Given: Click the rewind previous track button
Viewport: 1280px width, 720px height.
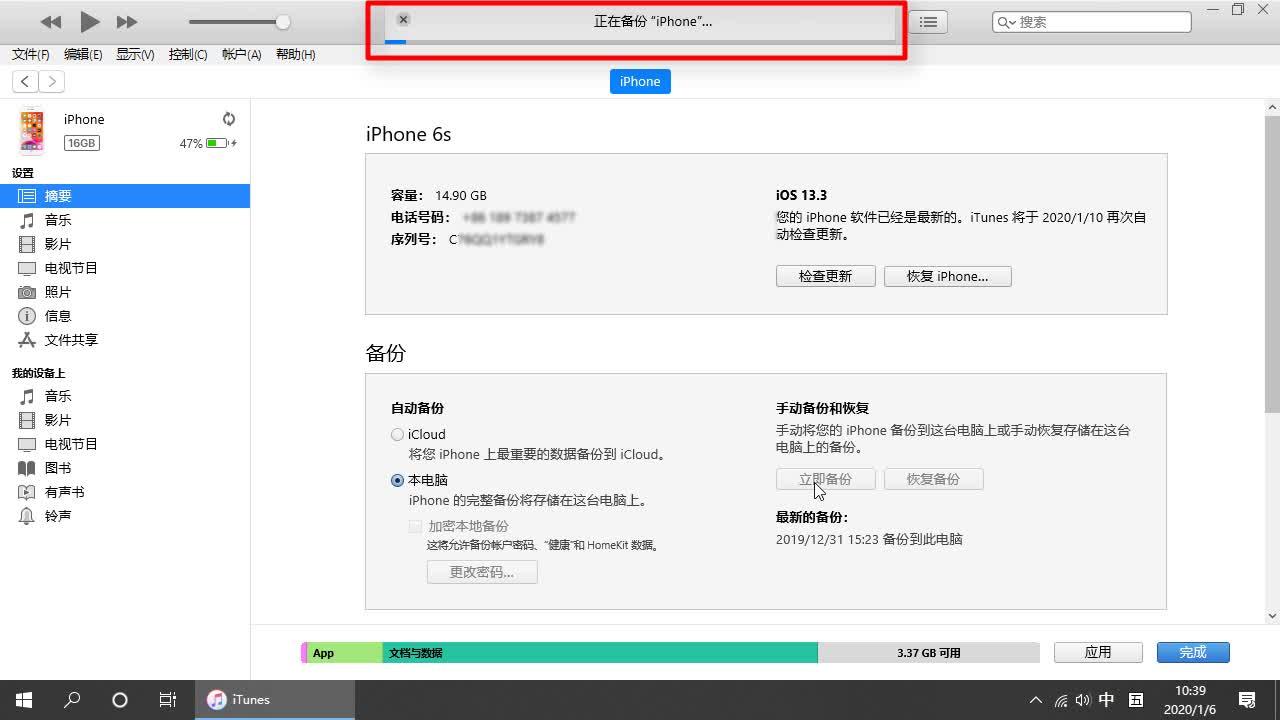Looking at the screenshot, I should pos(51,22).
